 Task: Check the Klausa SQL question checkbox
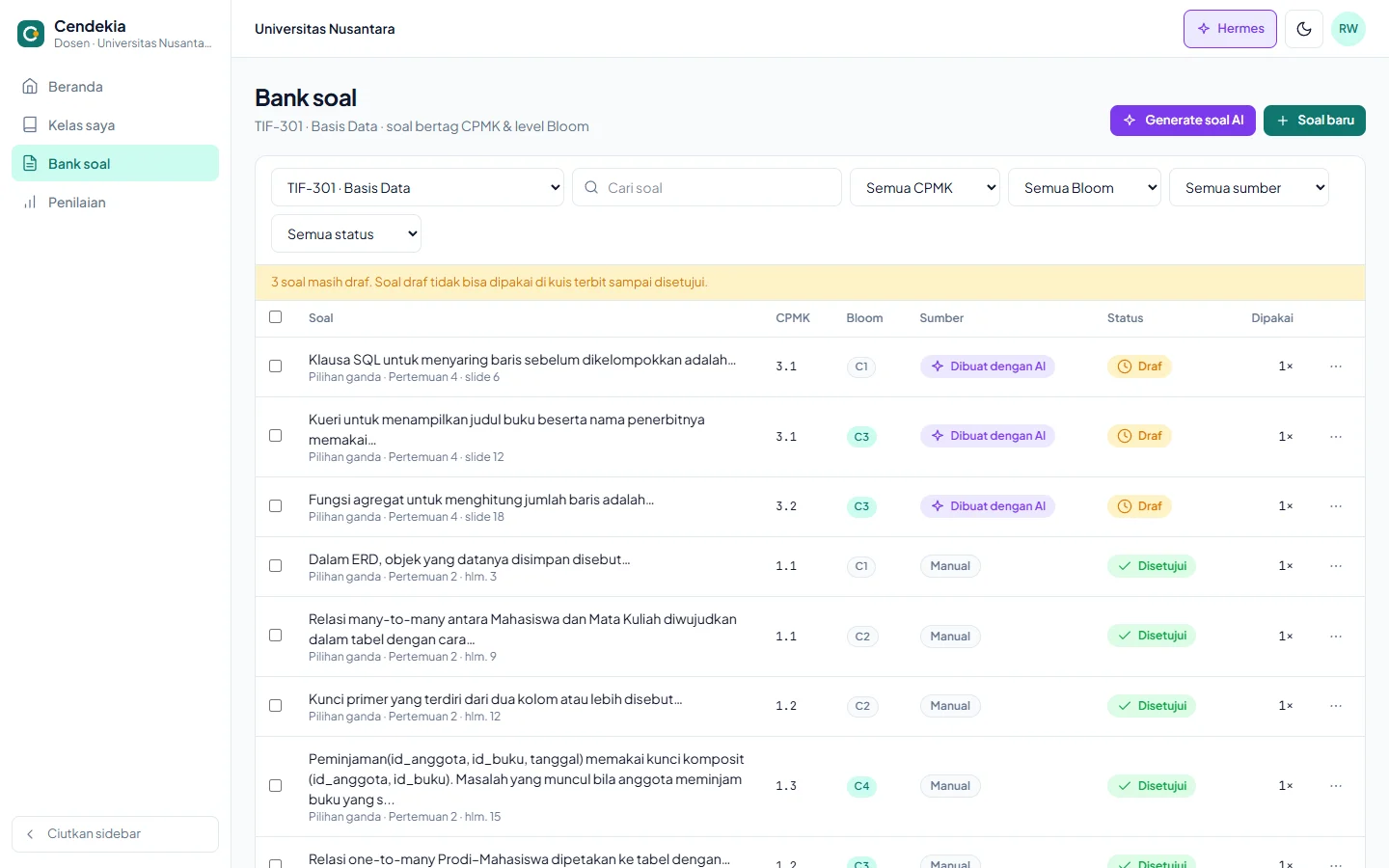[x=276, y=366]
